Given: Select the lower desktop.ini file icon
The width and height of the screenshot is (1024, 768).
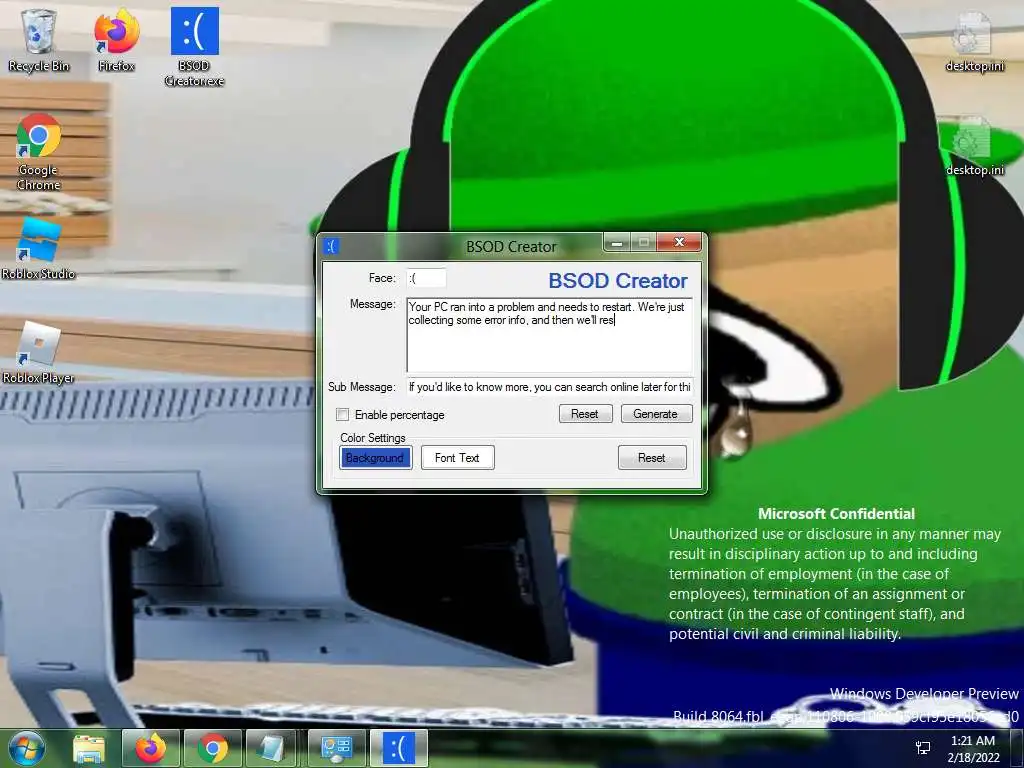Looking at the screenshot, I should pyautogui.click(x=974, y=145).
